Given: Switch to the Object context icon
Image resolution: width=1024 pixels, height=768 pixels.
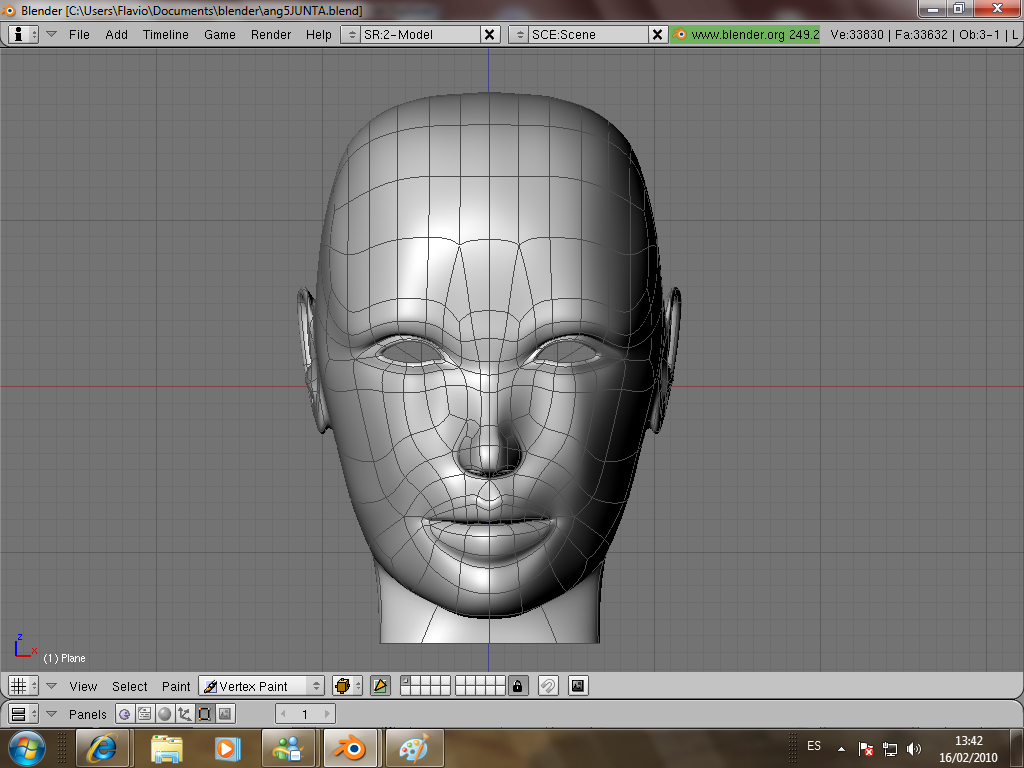Looking at the screenshot, I should click(184, 714).
